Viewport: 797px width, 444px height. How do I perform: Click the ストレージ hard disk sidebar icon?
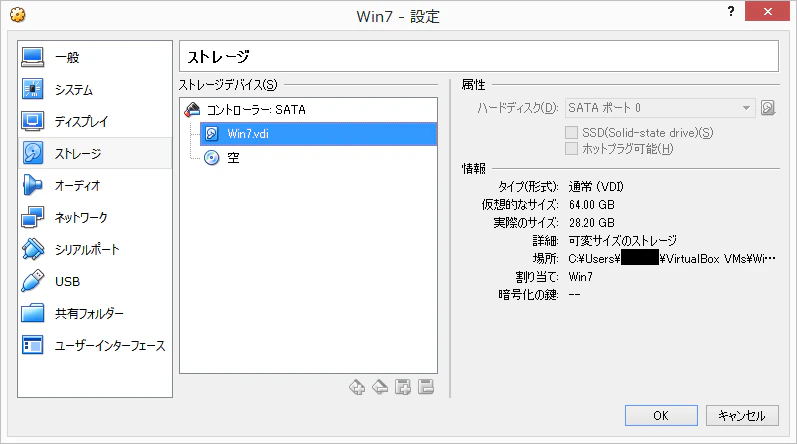[x=33, y=153]
